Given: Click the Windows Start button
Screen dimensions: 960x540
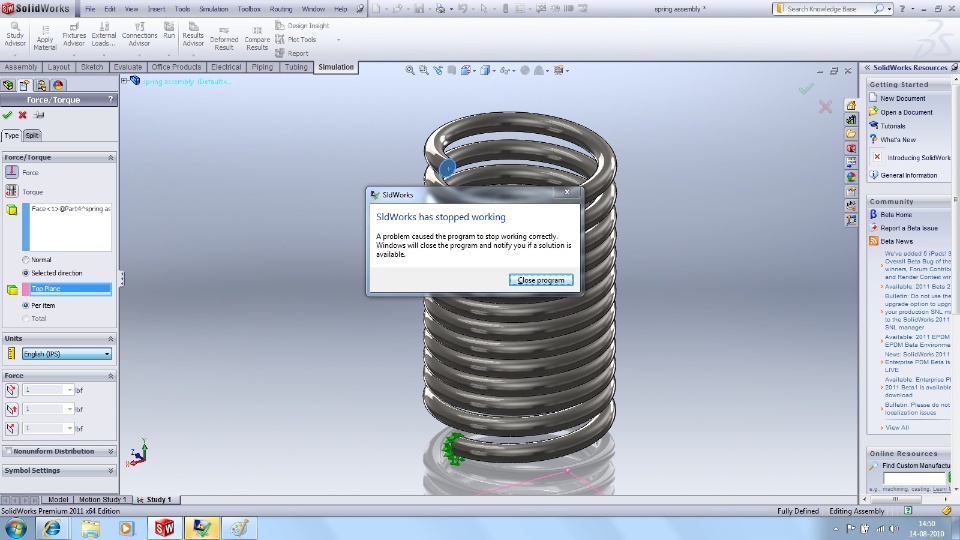Looking at the screenshot, I should tap(15, 528).
